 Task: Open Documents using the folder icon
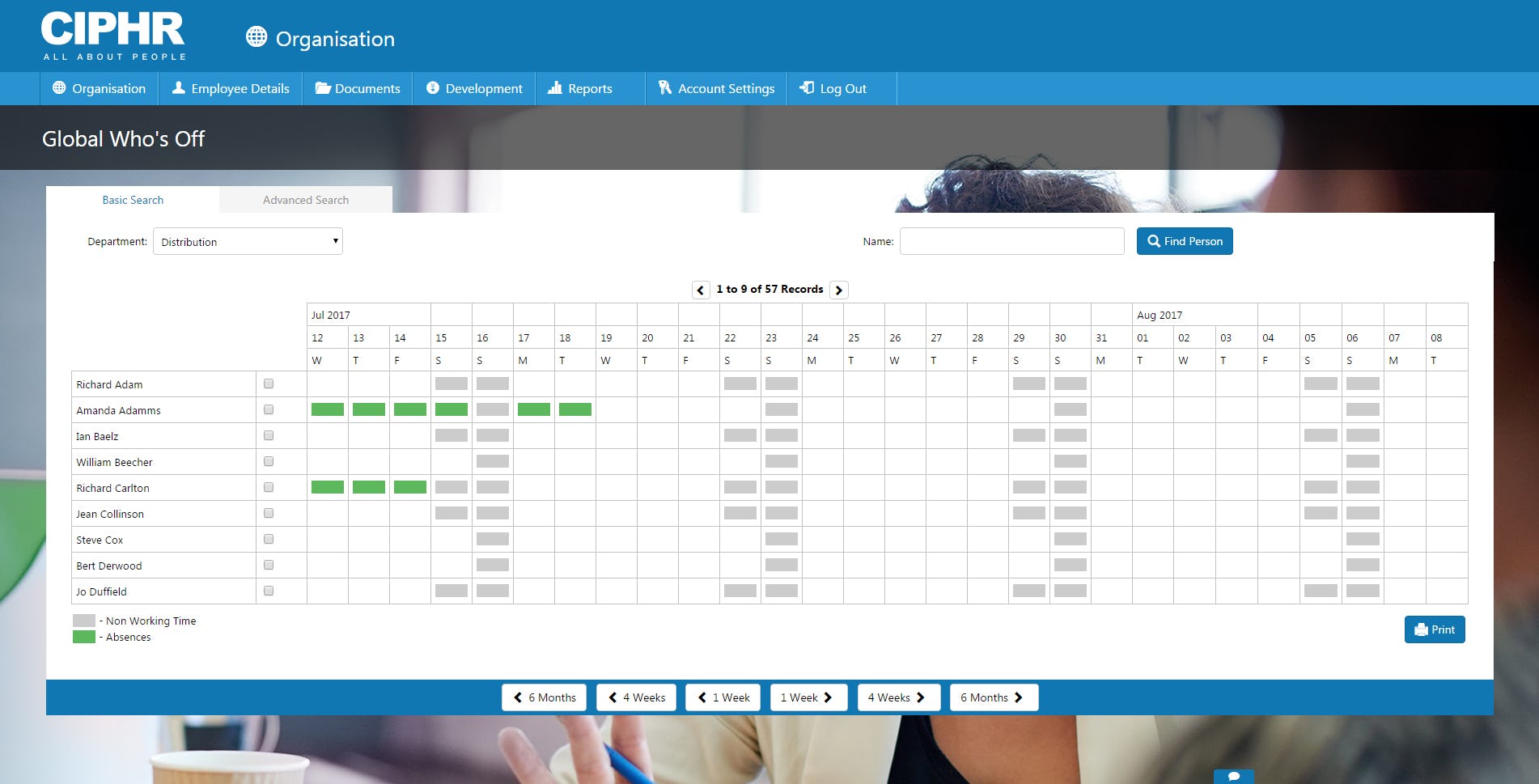(x=322, y=88)
